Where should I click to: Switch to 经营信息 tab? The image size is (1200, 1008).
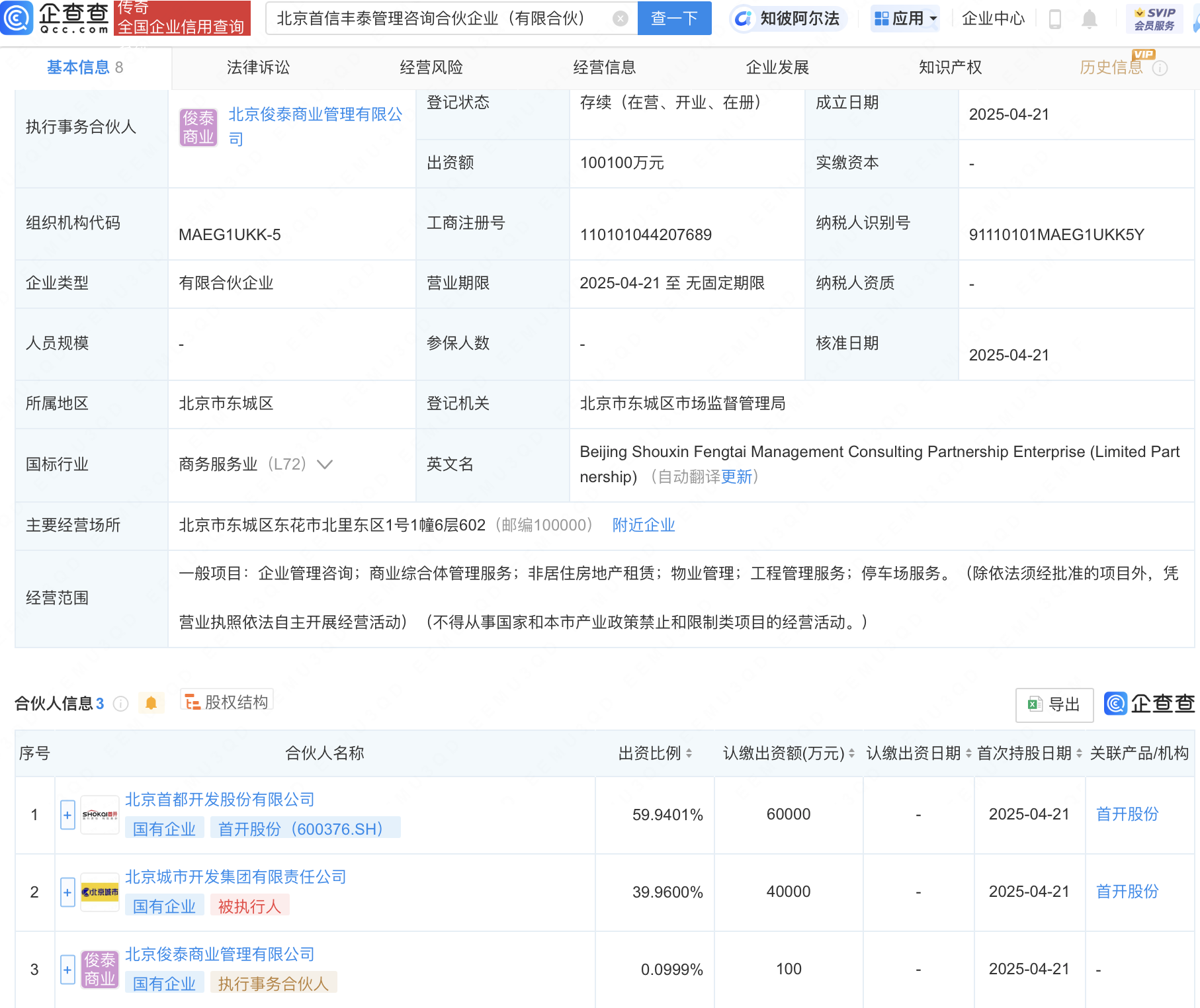coord(604,67)
